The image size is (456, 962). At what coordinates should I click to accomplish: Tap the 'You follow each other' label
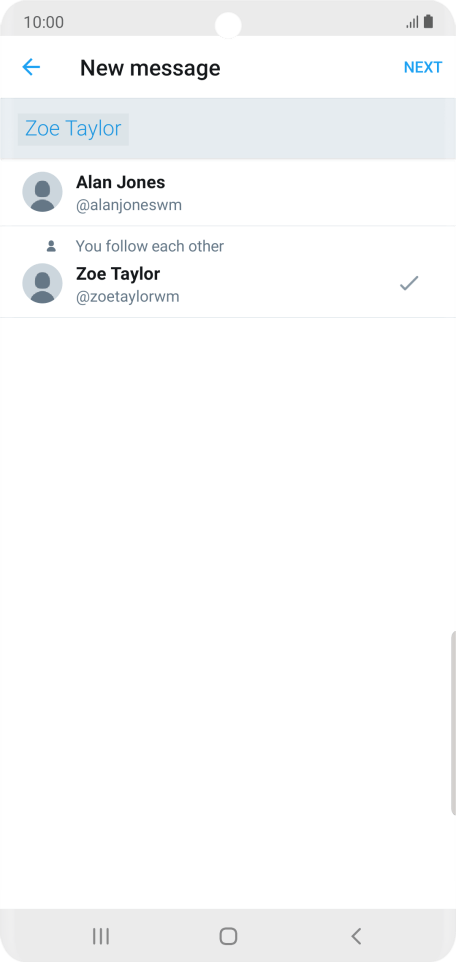[150, 246]
